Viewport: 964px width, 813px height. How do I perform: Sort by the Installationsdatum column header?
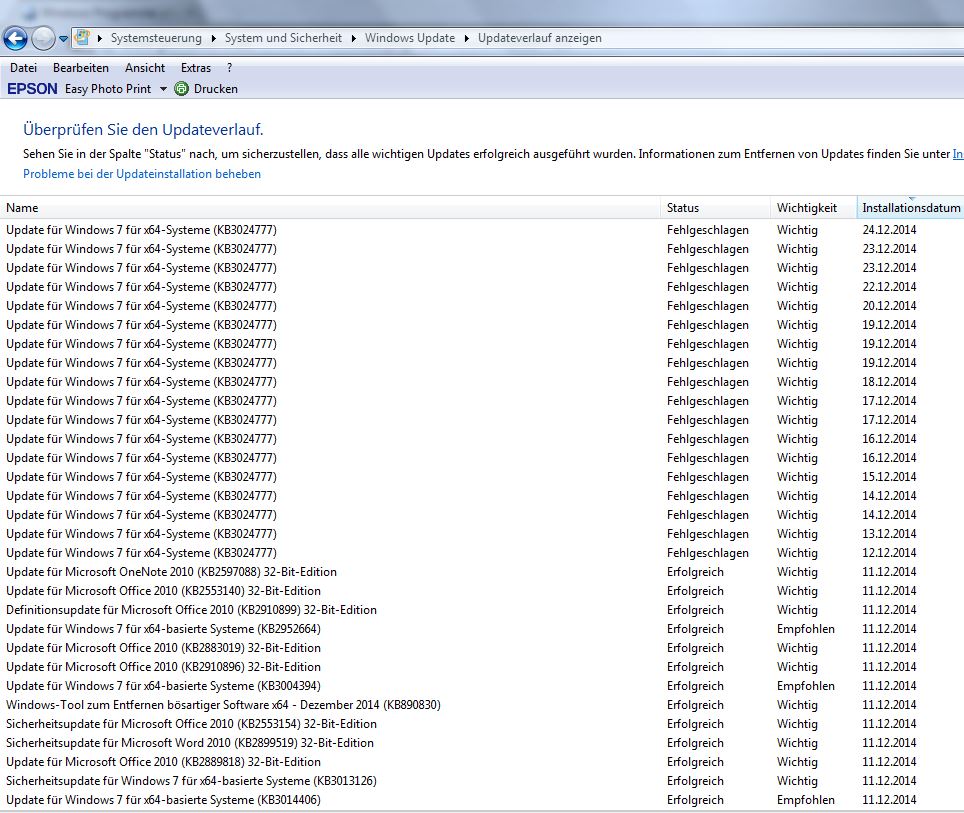click(911, 208)
